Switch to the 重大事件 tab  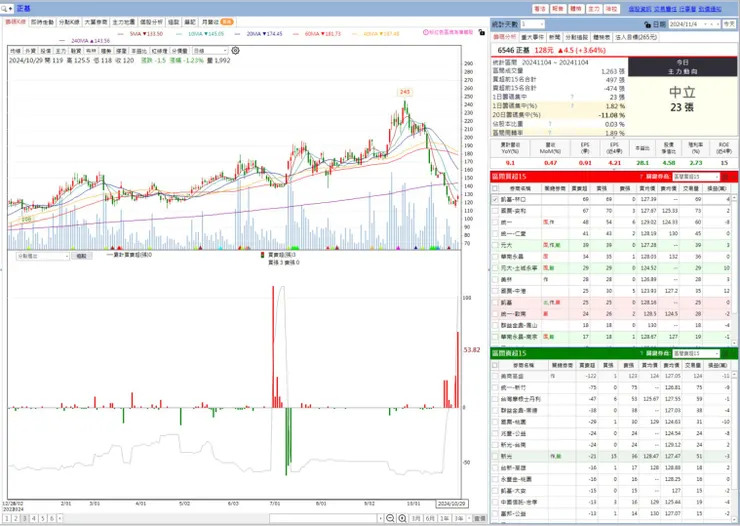point(532,37)
